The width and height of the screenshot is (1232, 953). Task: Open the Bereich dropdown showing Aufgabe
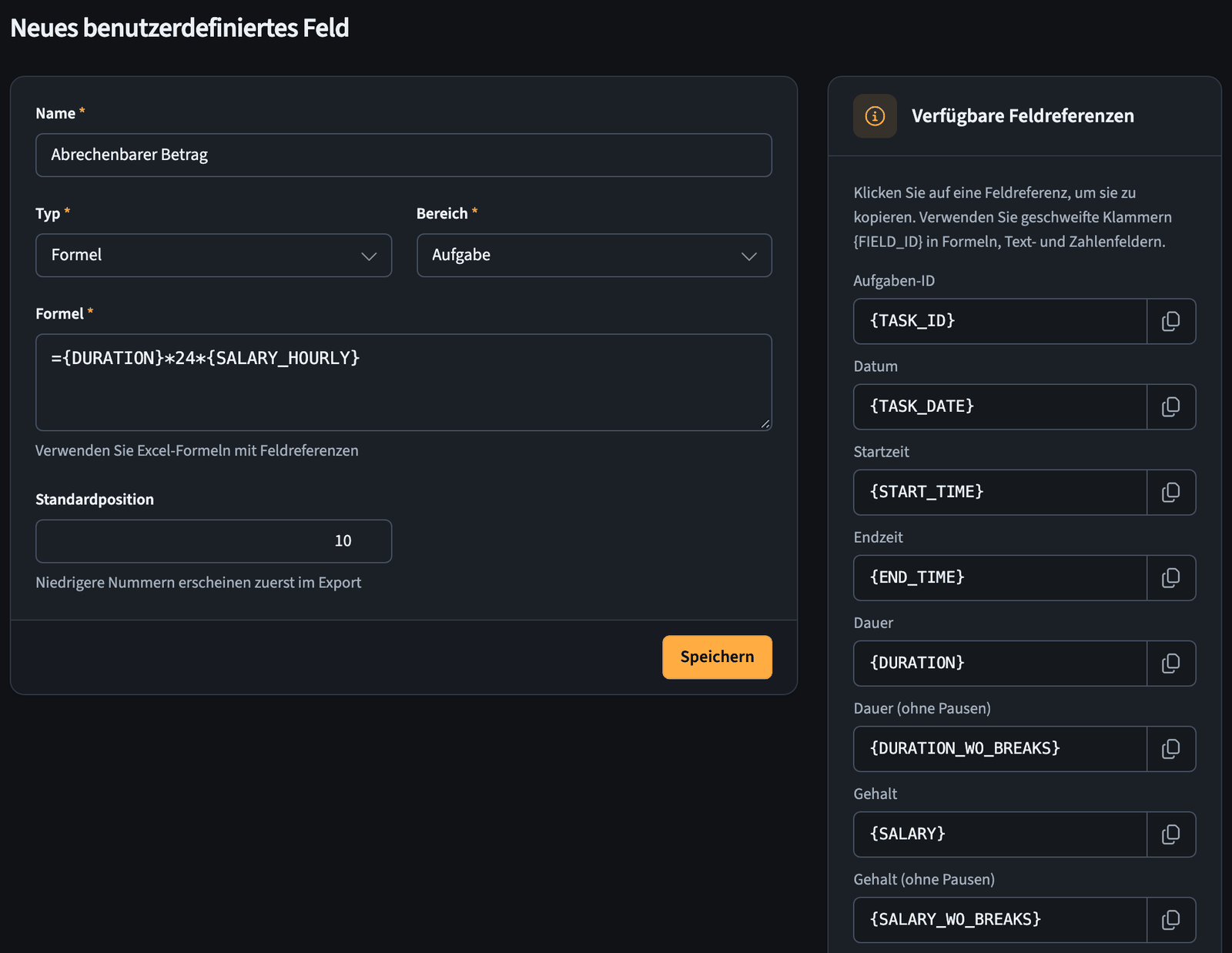594,255
